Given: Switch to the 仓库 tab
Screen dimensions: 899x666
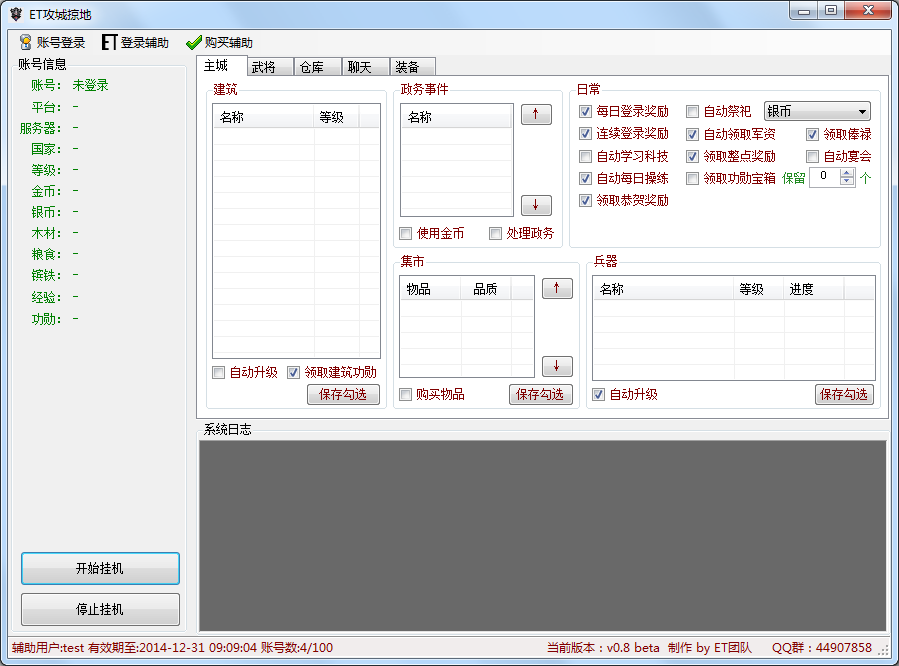Looking at the screenshot, I should coord(318,67).
